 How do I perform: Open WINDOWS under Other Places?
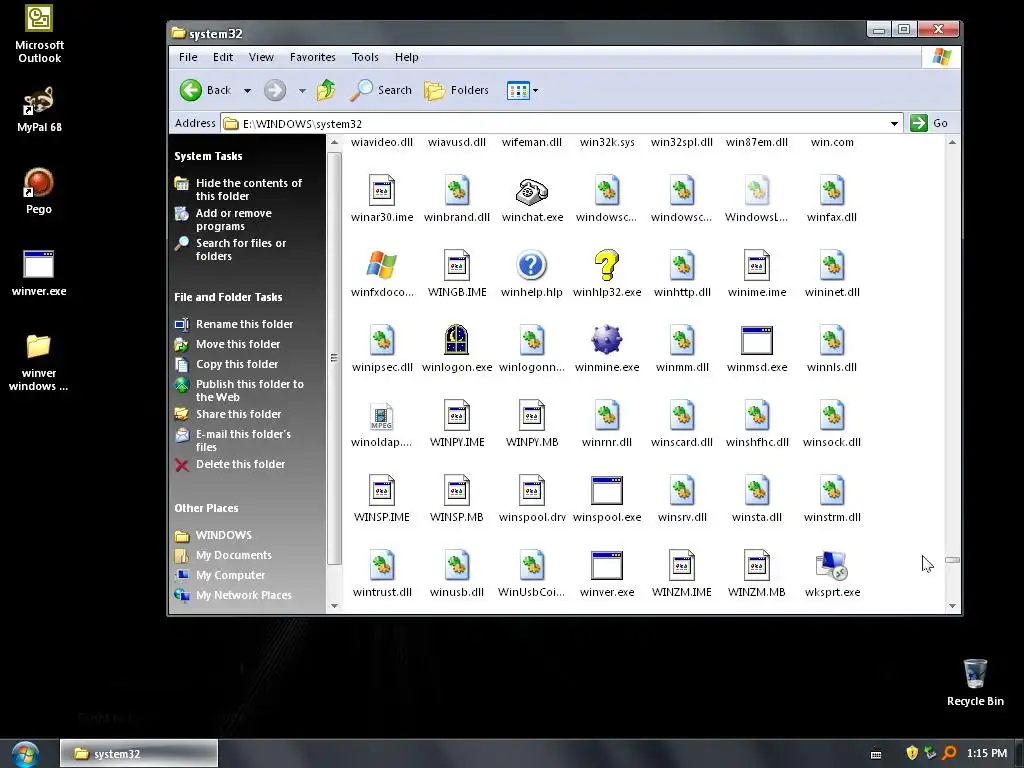(223, 535)
